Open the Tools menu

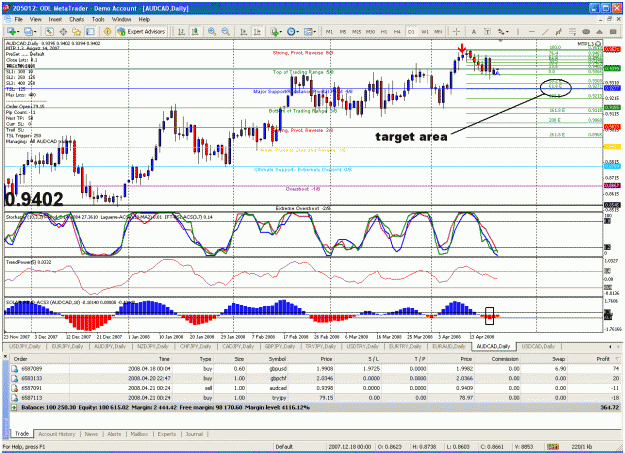pos(98,19)
